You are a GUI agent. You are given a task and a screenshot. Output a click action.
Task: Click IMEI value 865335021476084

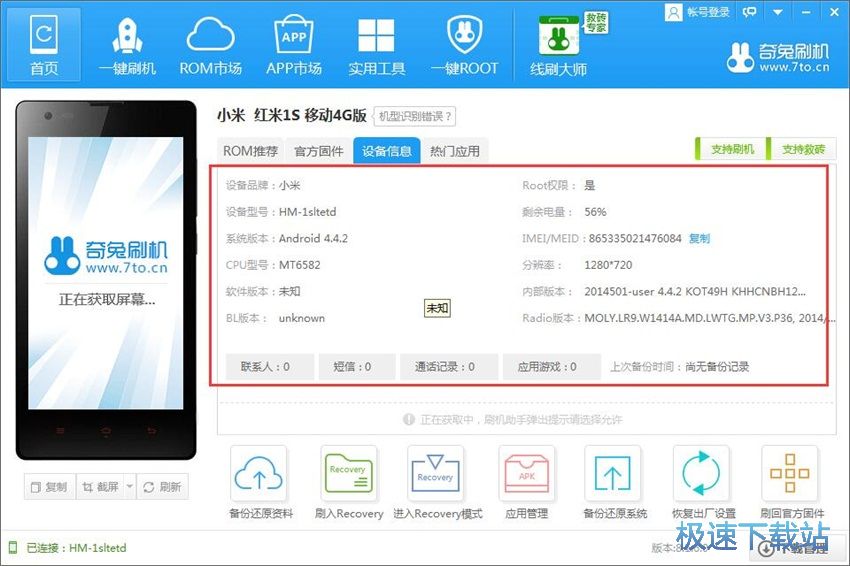(635, 238)
